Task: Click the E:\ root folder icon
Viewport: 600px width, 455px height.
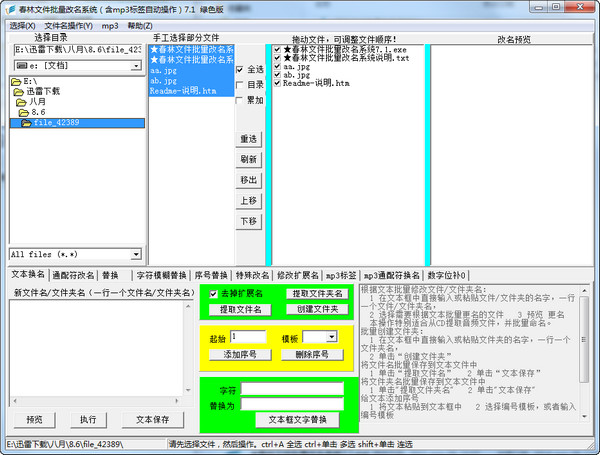Action: pos(16,81)
